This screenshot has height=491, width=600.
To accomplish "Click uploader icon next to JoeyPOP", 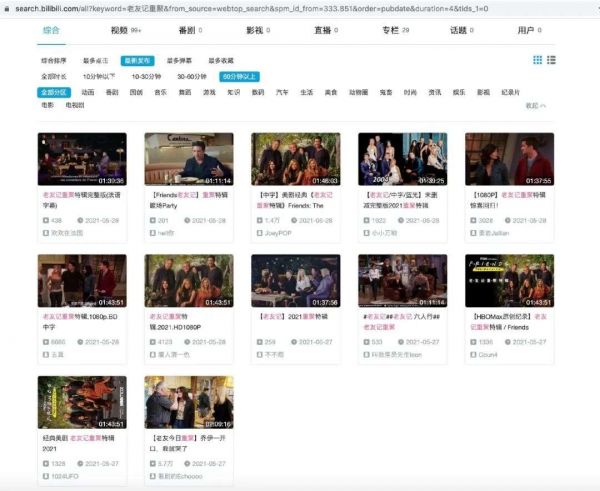I will 258,232.
